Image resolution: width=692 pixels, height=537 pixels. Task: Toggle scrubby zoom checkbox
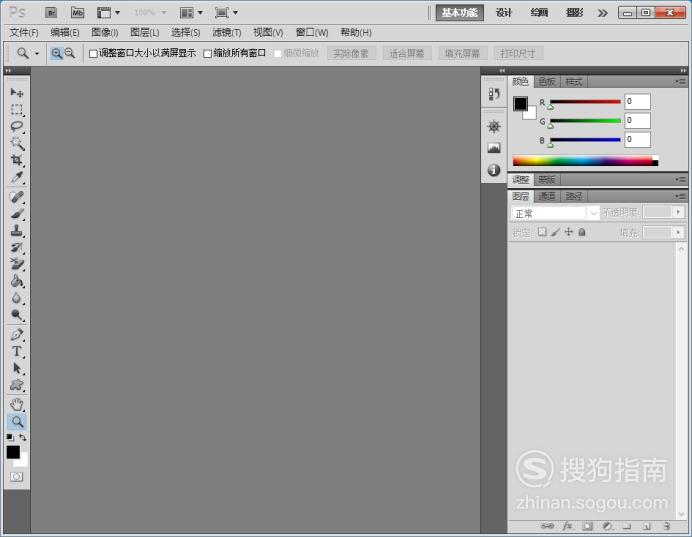(x=278, y=54)
